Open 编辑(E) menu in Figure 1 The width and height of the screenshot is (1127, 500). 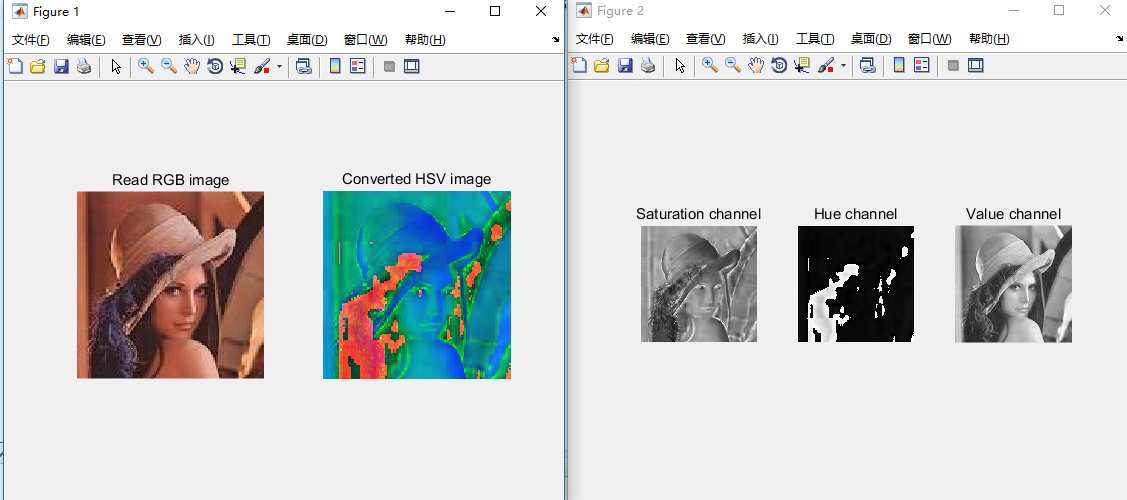(86, 40)
